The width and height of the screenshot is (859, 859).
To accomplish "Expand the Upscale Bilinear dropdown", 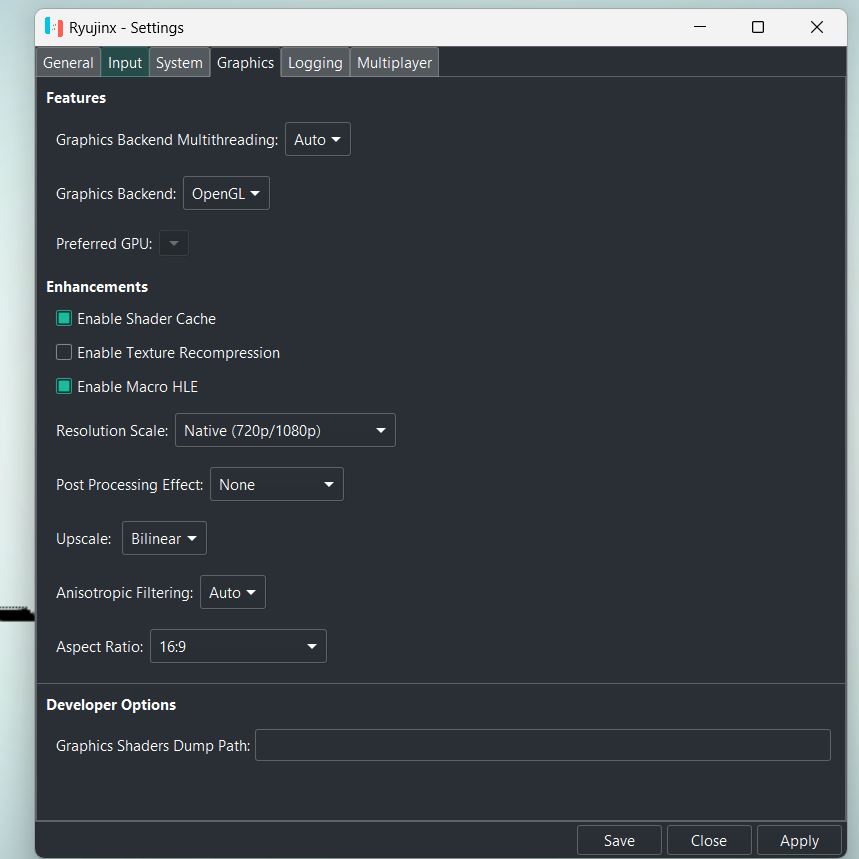I will coord(164,539).
